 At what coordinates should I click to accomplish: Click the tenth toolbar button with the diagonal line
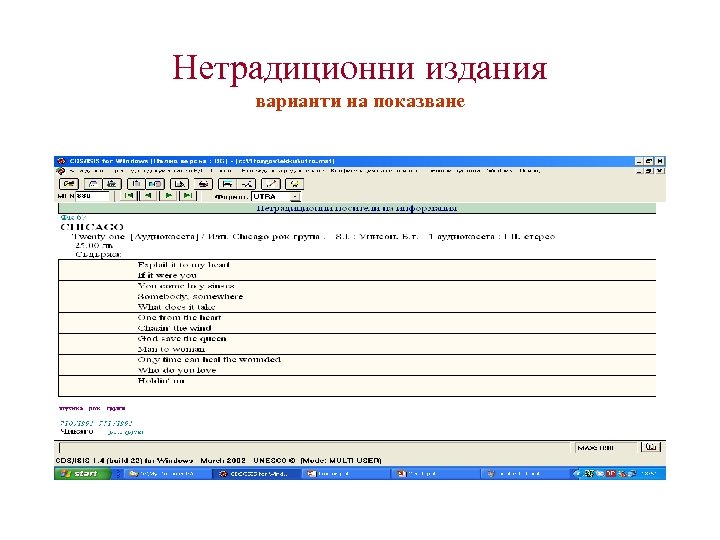click(270, 184)
